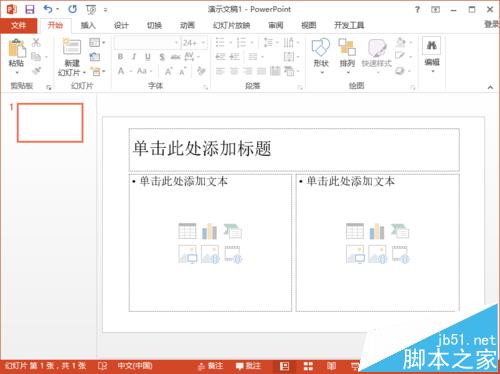Screen dimensions: 500x374
Task: Switch to the 开发工具 Developer tab
Action: [x=349, y=25]
